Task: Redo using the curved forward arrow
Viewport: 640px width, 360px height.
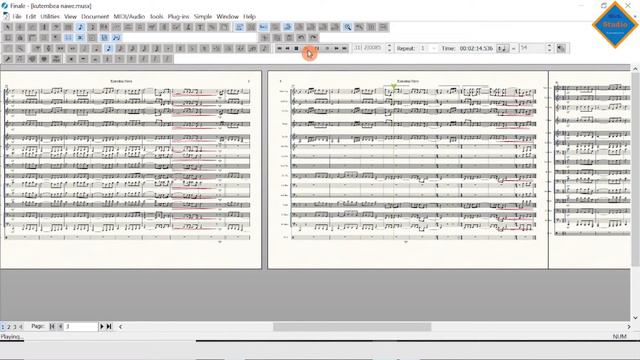Action: click(x=313, y=38)
